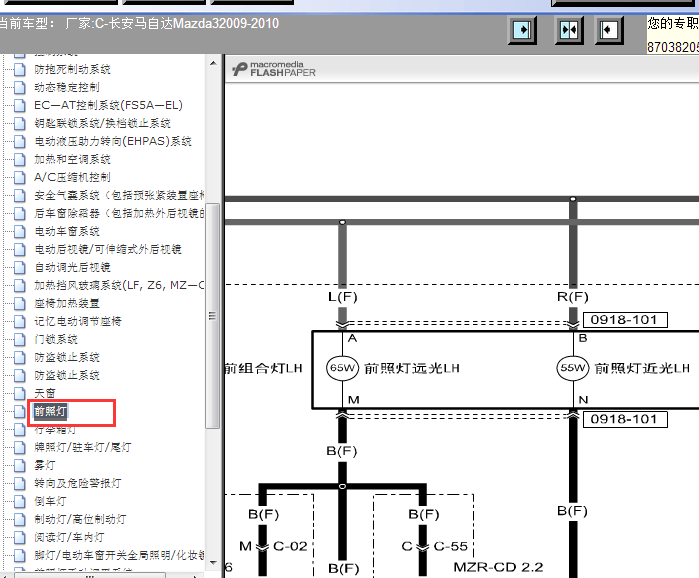The image size is (699, 578).
Task: Select 加热和空调系统 entry
Action: (x=72, y=159)
